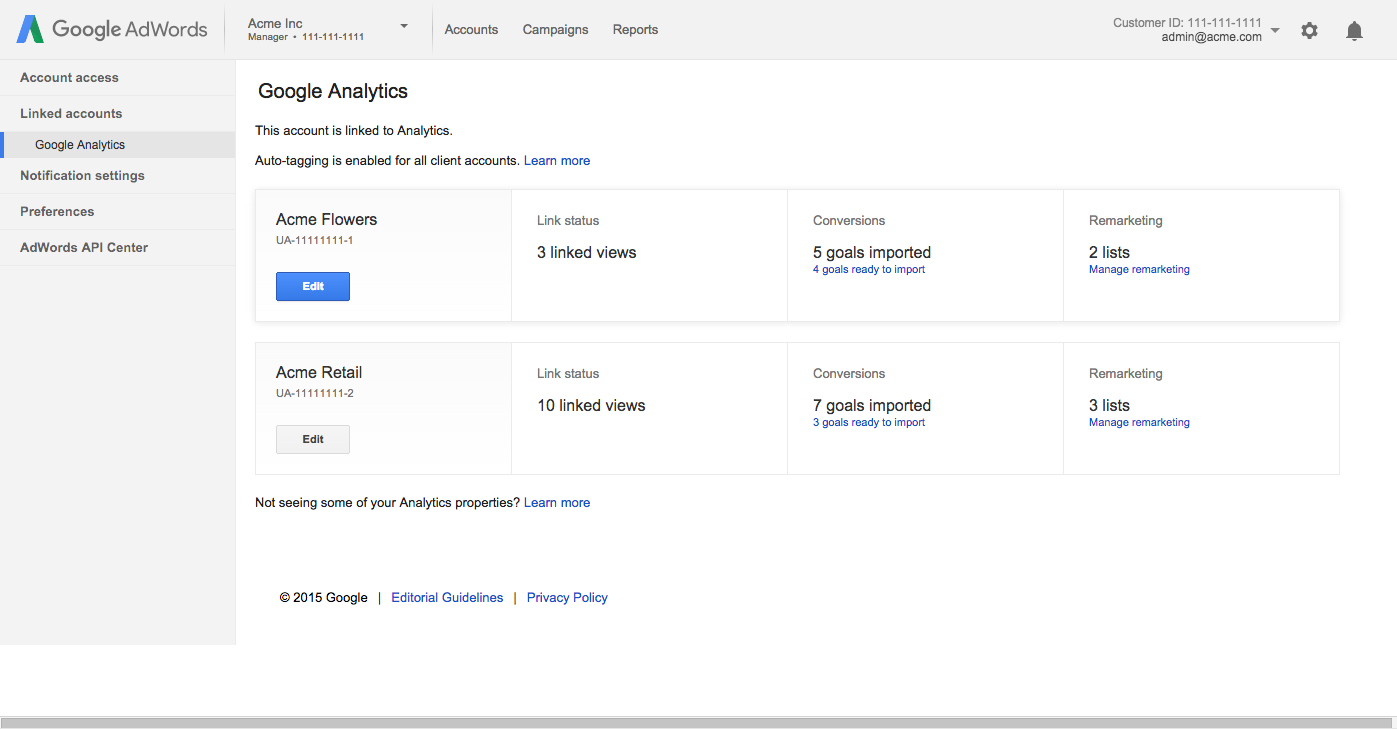
Task: Open Preferences in the sidebar
Action: click(118, 212)
